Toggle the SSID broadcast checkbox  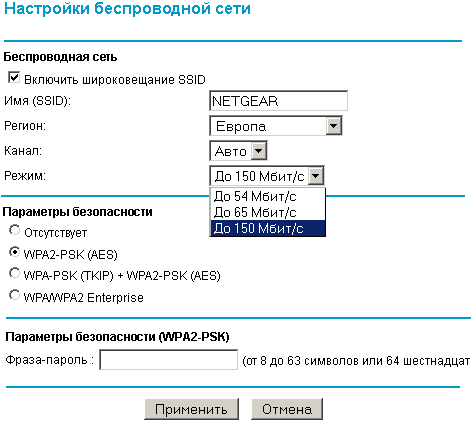coord(14,77)
